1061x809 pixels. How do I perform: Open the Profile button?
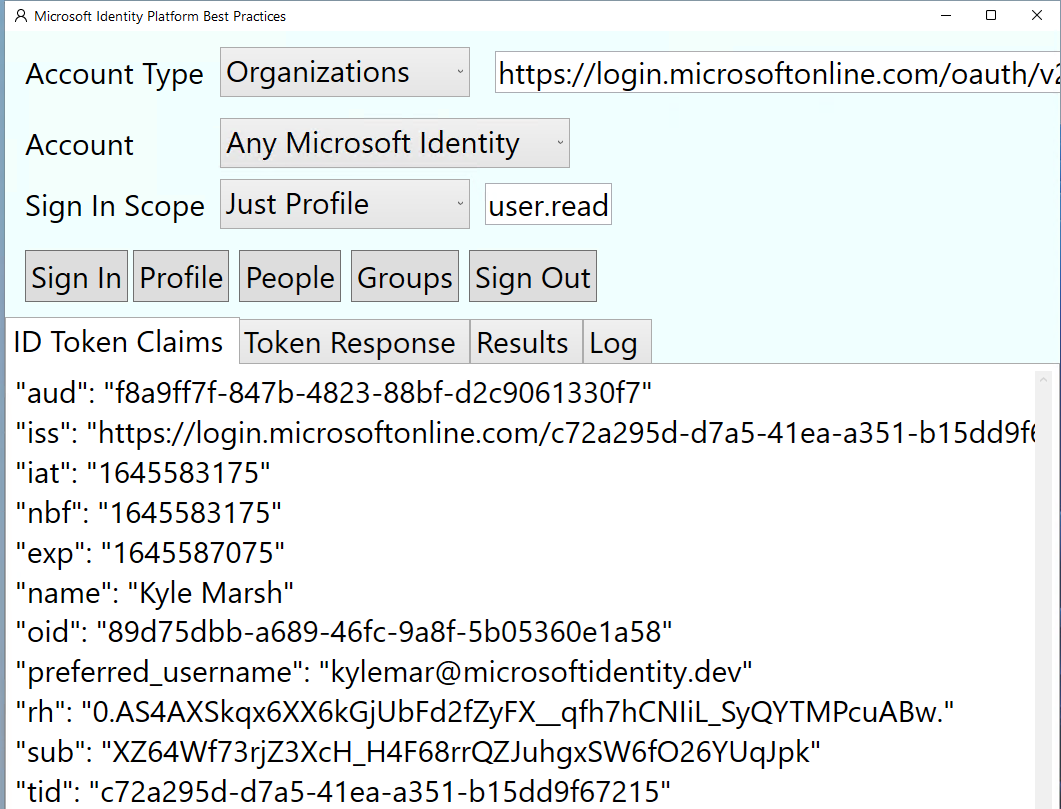tap(181, 276)
